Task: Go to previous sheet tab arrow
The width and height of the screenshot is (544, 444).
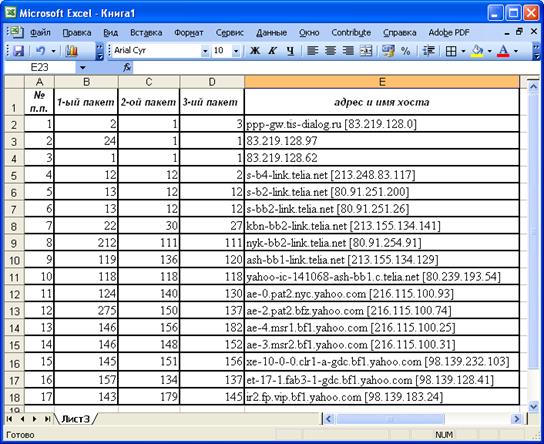Action: click(x=23, y=419)
